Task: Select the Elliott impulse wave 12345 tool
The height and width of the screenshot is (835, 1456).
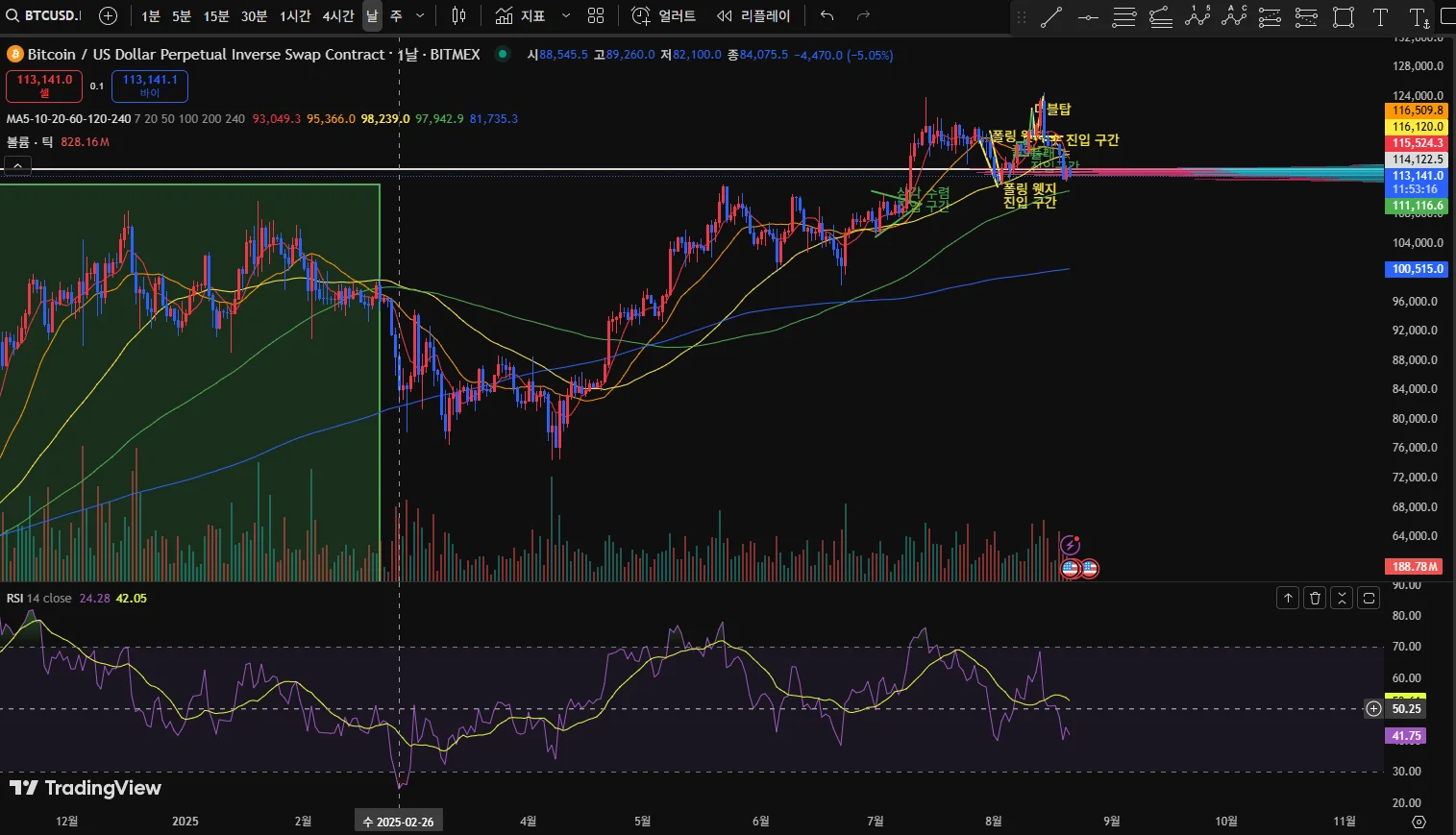Action: tap(1197, 16)
